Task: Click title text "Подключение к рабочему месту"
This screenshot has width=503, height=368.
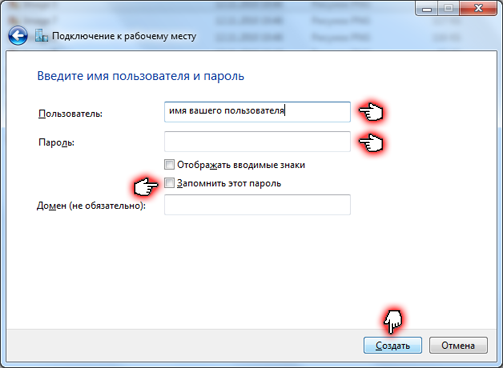Action: pos(124,36)
